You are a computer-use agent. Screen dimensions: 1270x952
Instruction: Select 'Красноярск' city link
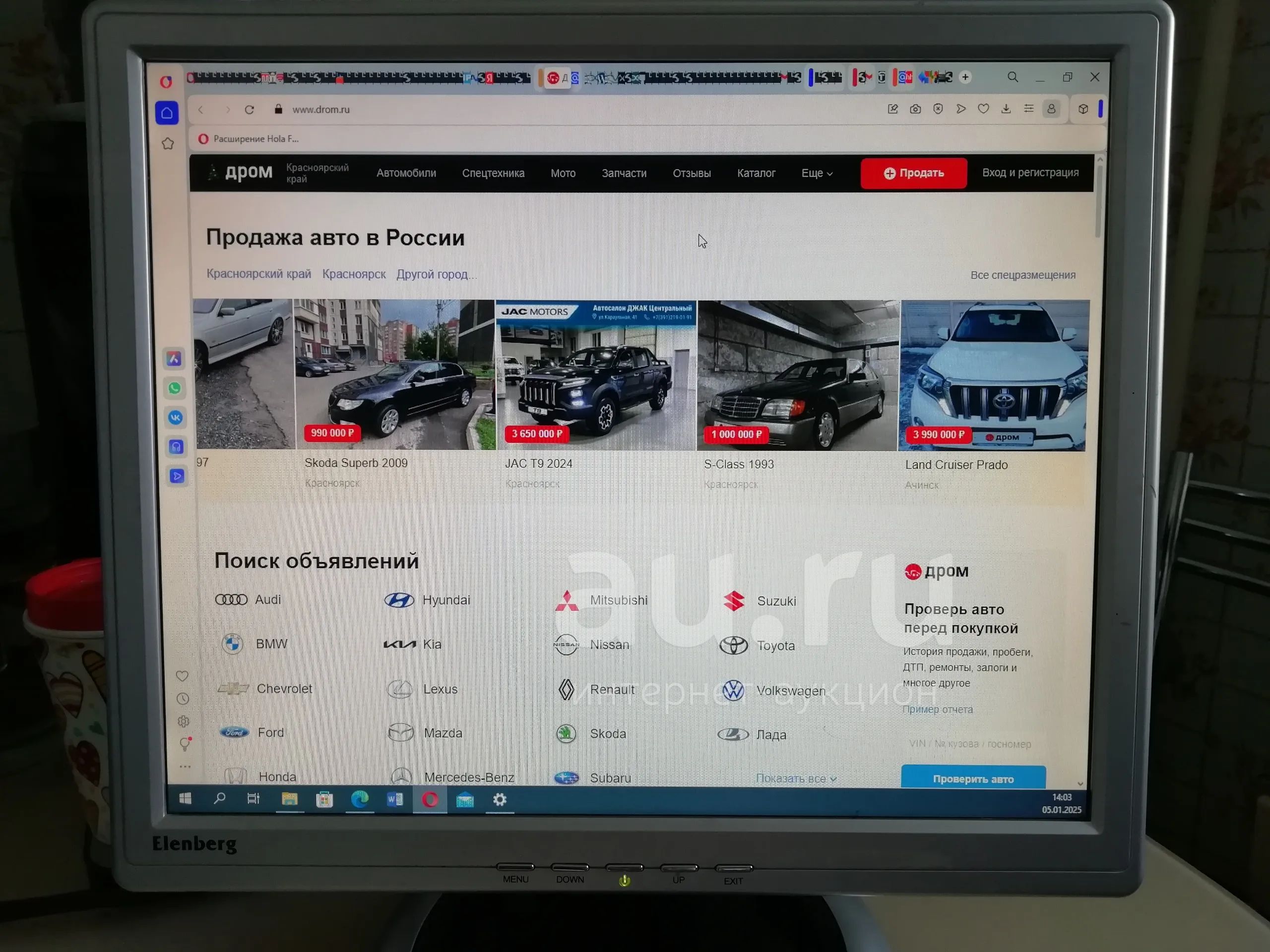(x=354, y=274)
